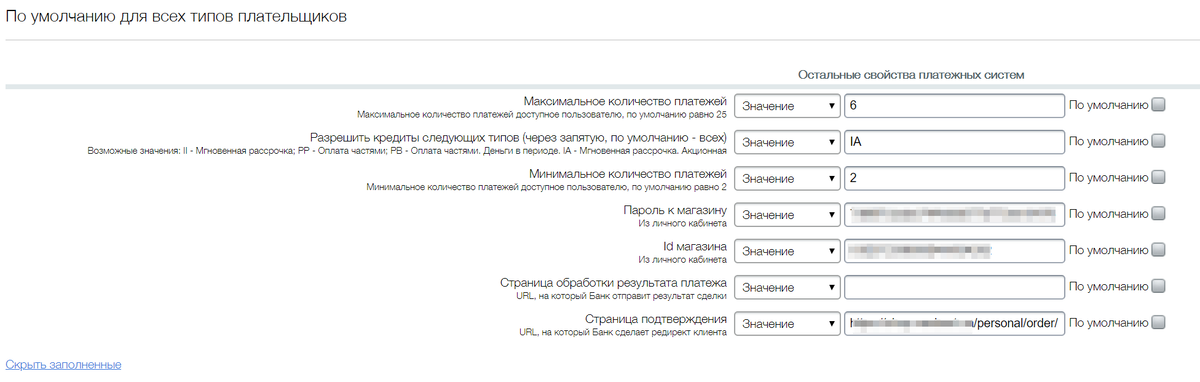Screen dimensions: 1200x382
Task: Tick 'По умолчанию' for Минимальное количество платежей
Action: point(1158,177)
